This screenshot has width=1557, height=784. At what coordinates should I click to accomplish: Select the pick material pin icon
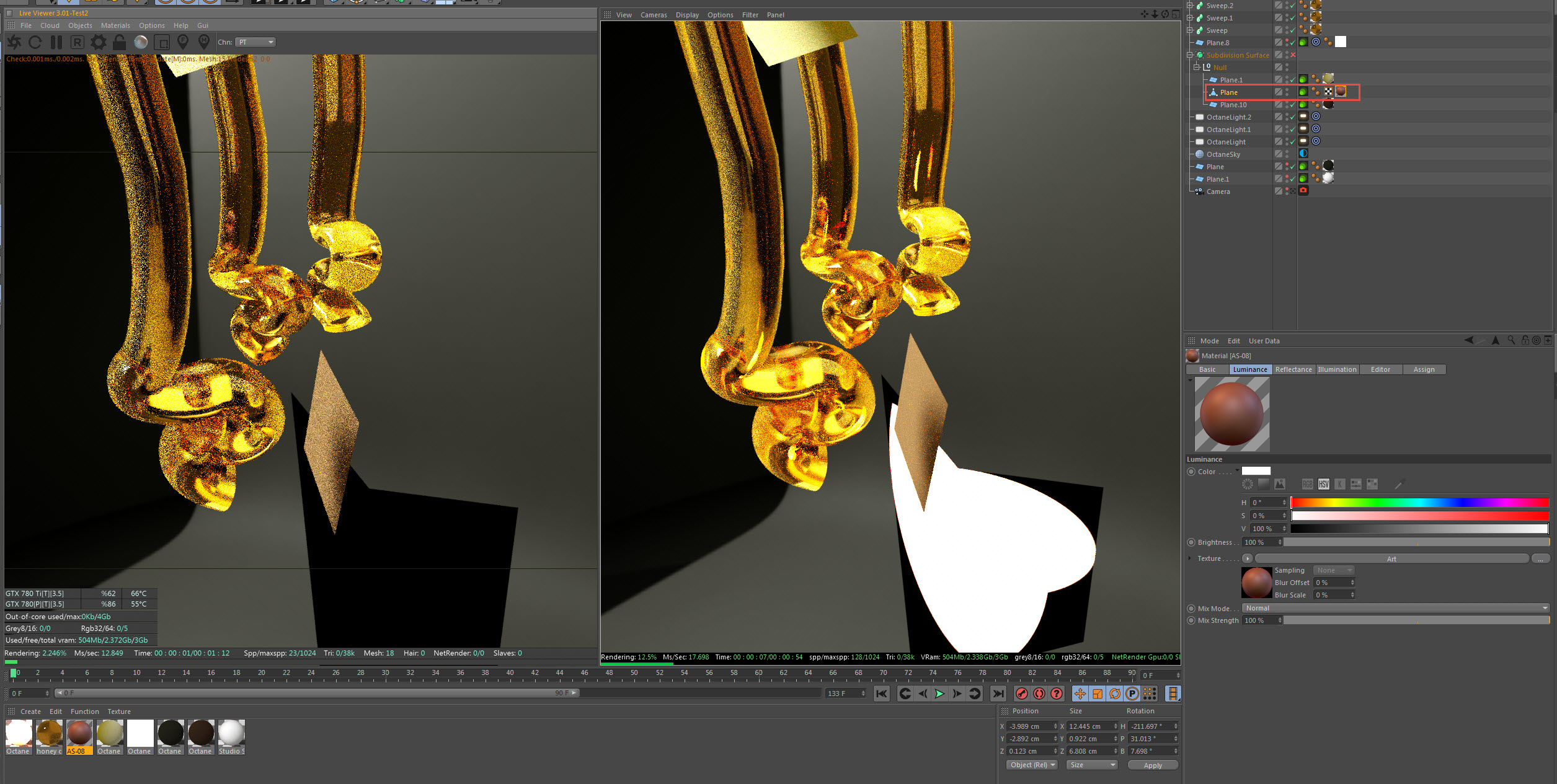click(x=204, y=42)
